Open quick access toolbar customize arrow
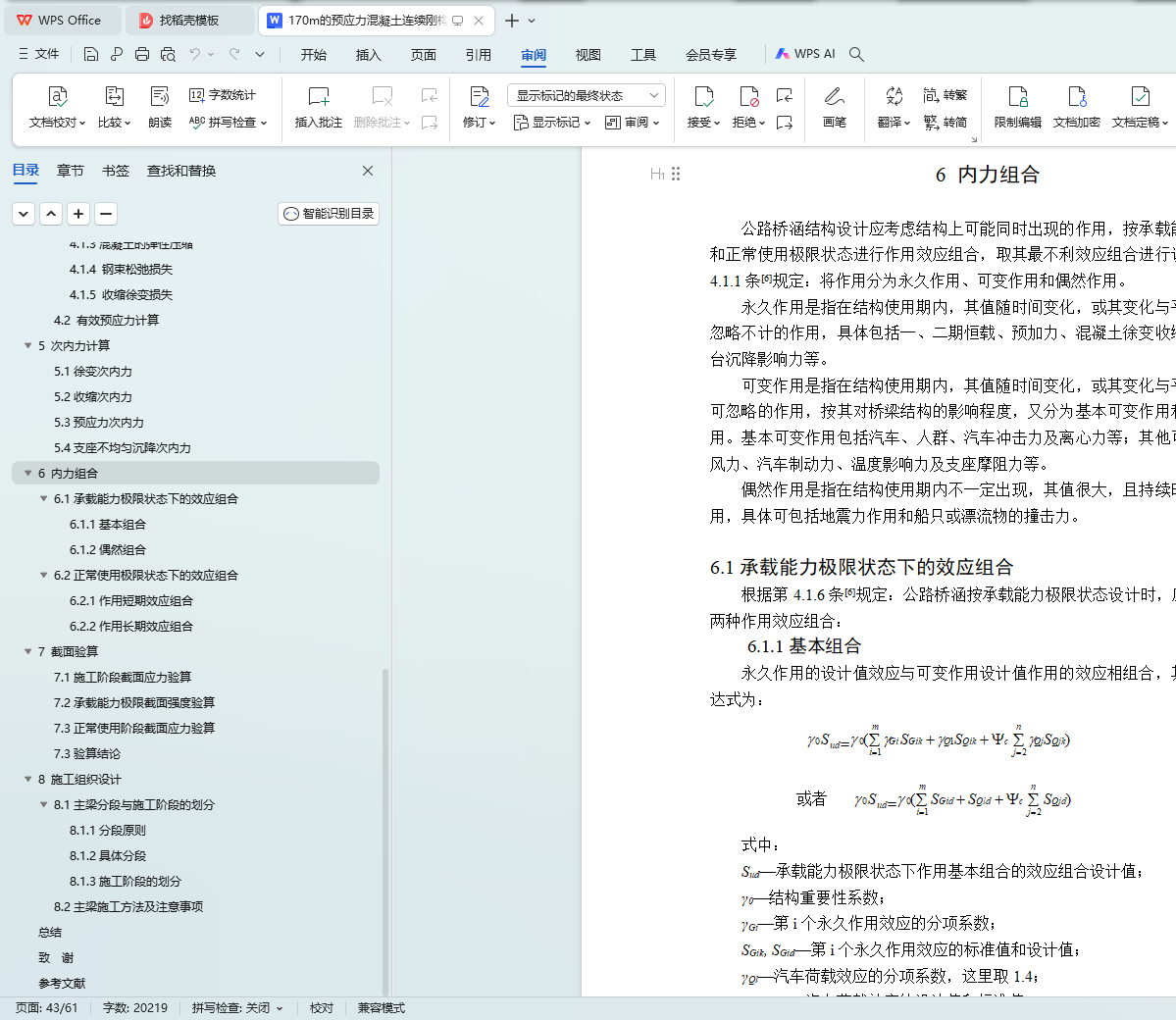The width and height of the screenshot is (1176, 1020). point(260,54)
